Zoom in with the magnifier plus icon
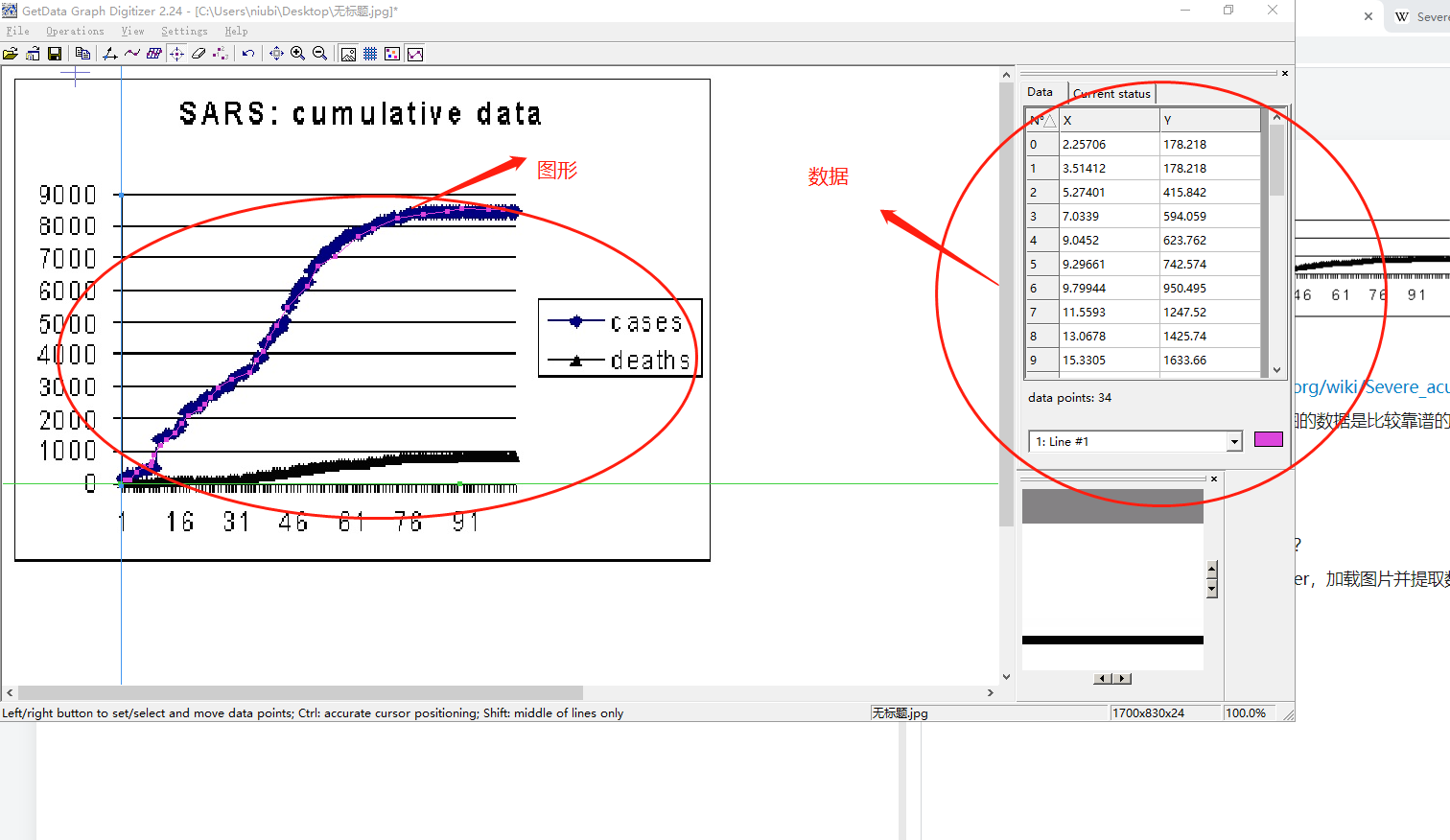Viewport: 1450px width, 840px height. tap(298, 54)
